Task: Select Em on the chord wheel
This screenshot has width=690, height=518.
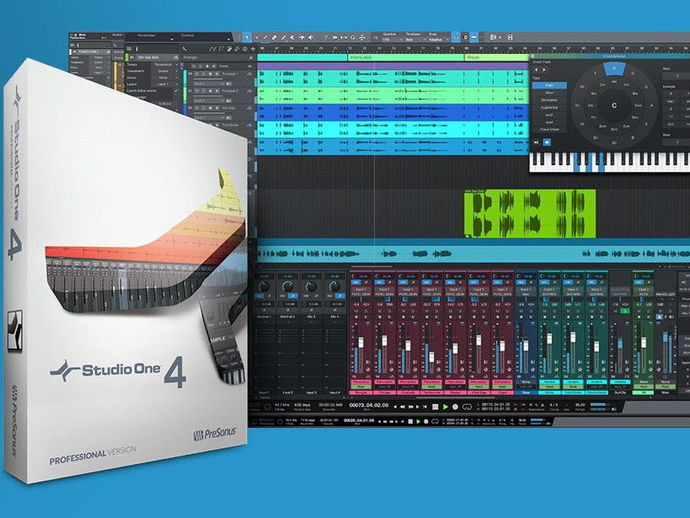Action: pos(626,85)
